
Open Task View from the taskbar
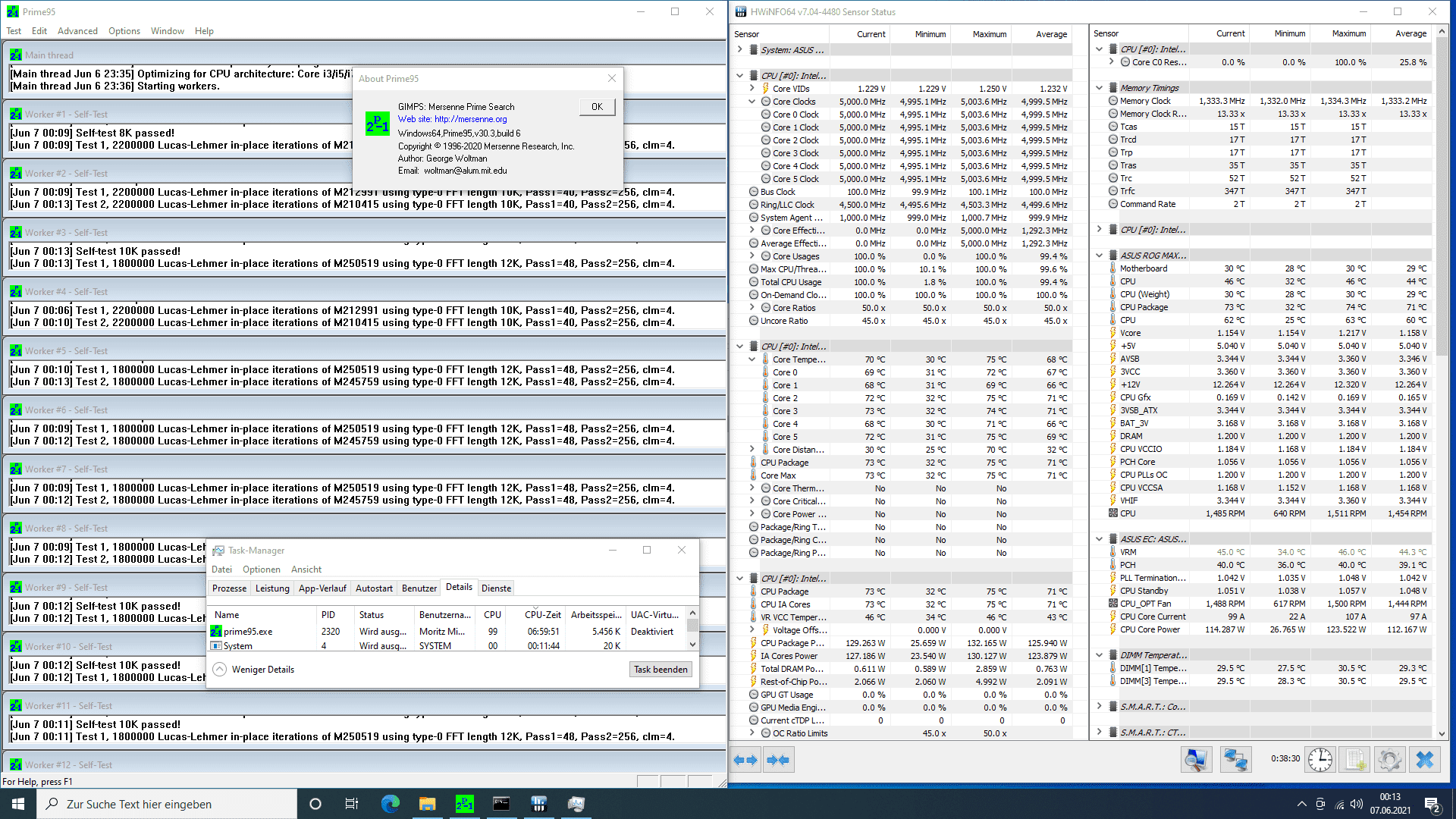352,804
